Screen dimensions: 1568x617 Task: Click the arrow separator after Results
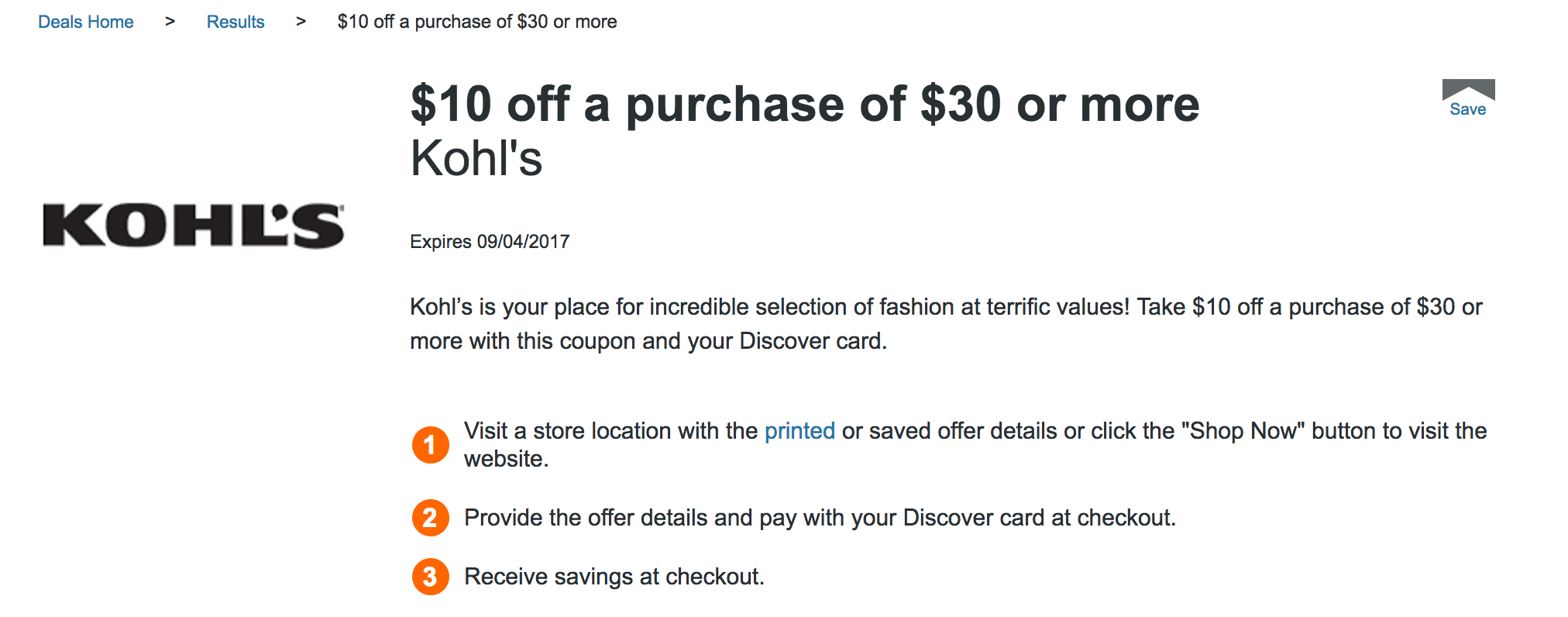[301, 22]
